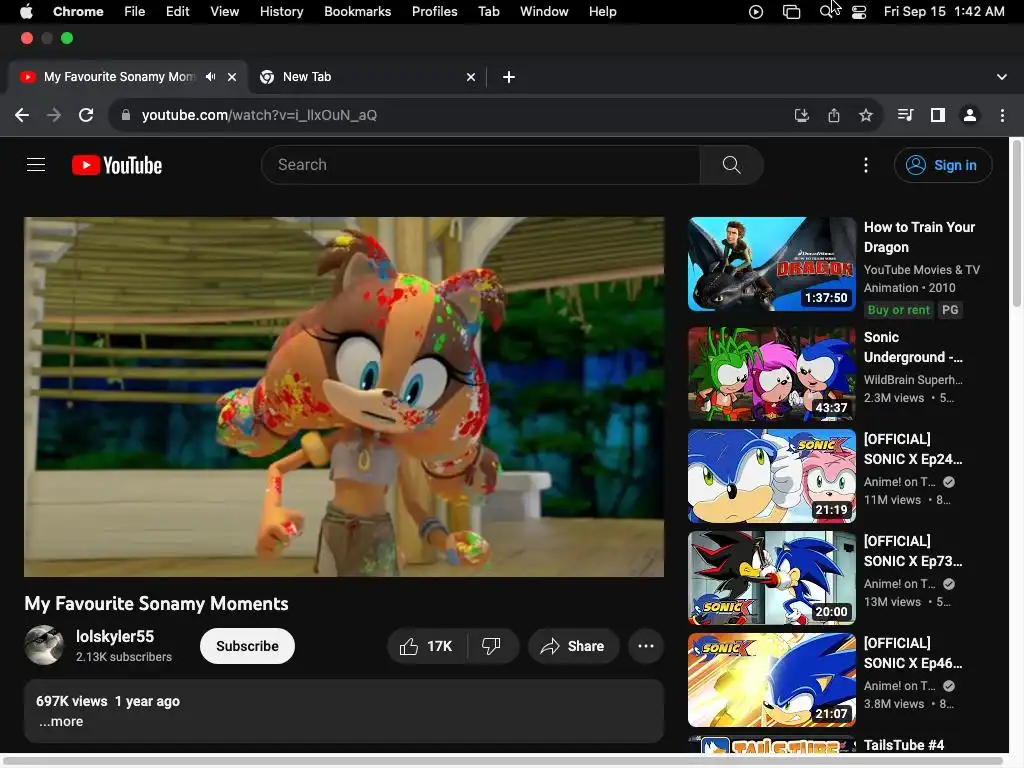Open the YouTube guide hamburger menu
Viewport: 1024px width, 768px height.
pos(36,165)
